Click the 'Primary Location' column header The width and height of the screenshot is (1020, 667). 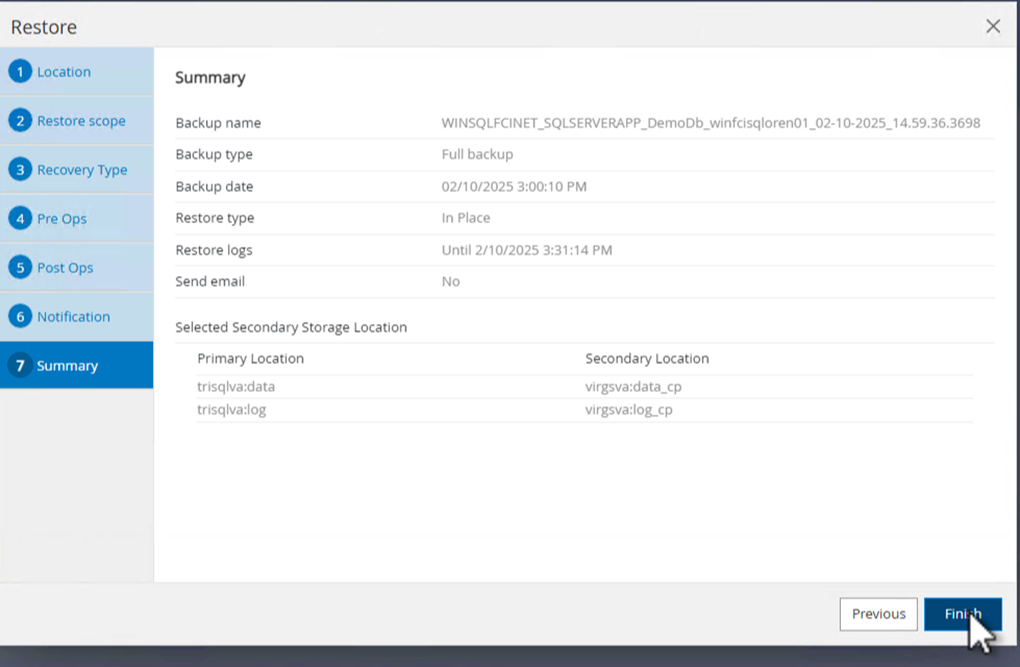coord(250,359)
